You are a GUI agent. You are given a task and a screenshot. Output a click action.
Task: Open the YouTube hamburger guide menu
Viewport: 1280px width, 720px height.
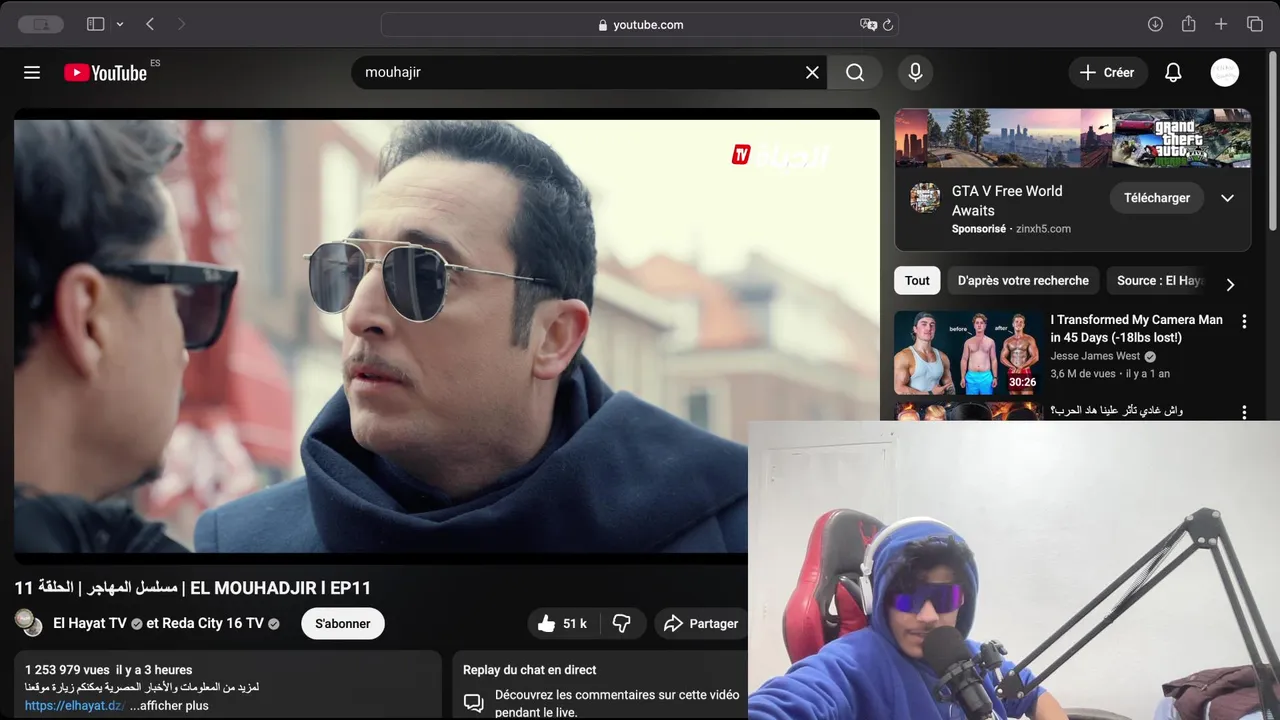[32, 72]
